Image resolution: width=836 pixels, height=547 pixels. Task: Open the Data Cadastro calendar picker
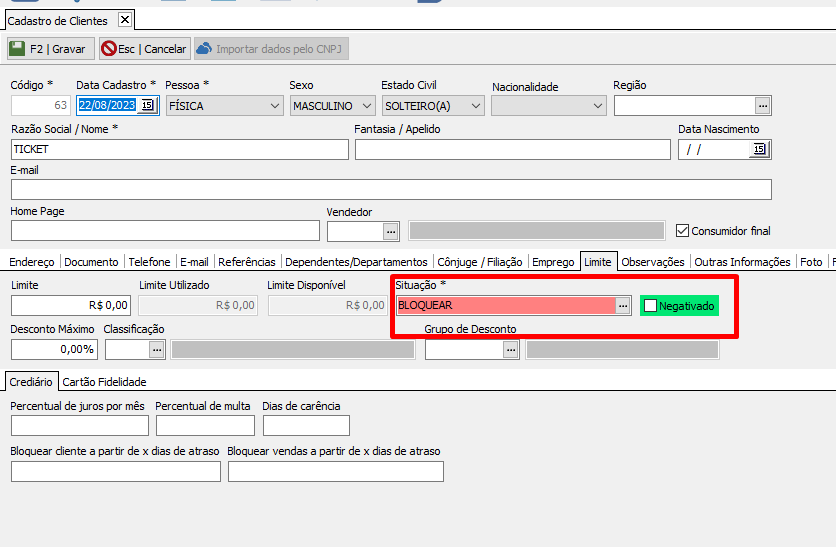click(147, 105)
